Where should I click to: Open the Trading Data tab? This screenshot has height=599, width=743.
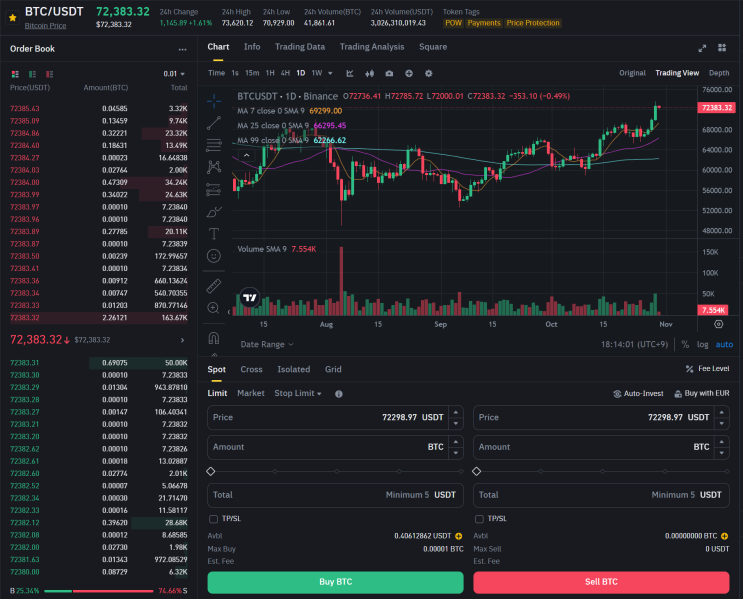pyautogui.click(x=300, y=47)
